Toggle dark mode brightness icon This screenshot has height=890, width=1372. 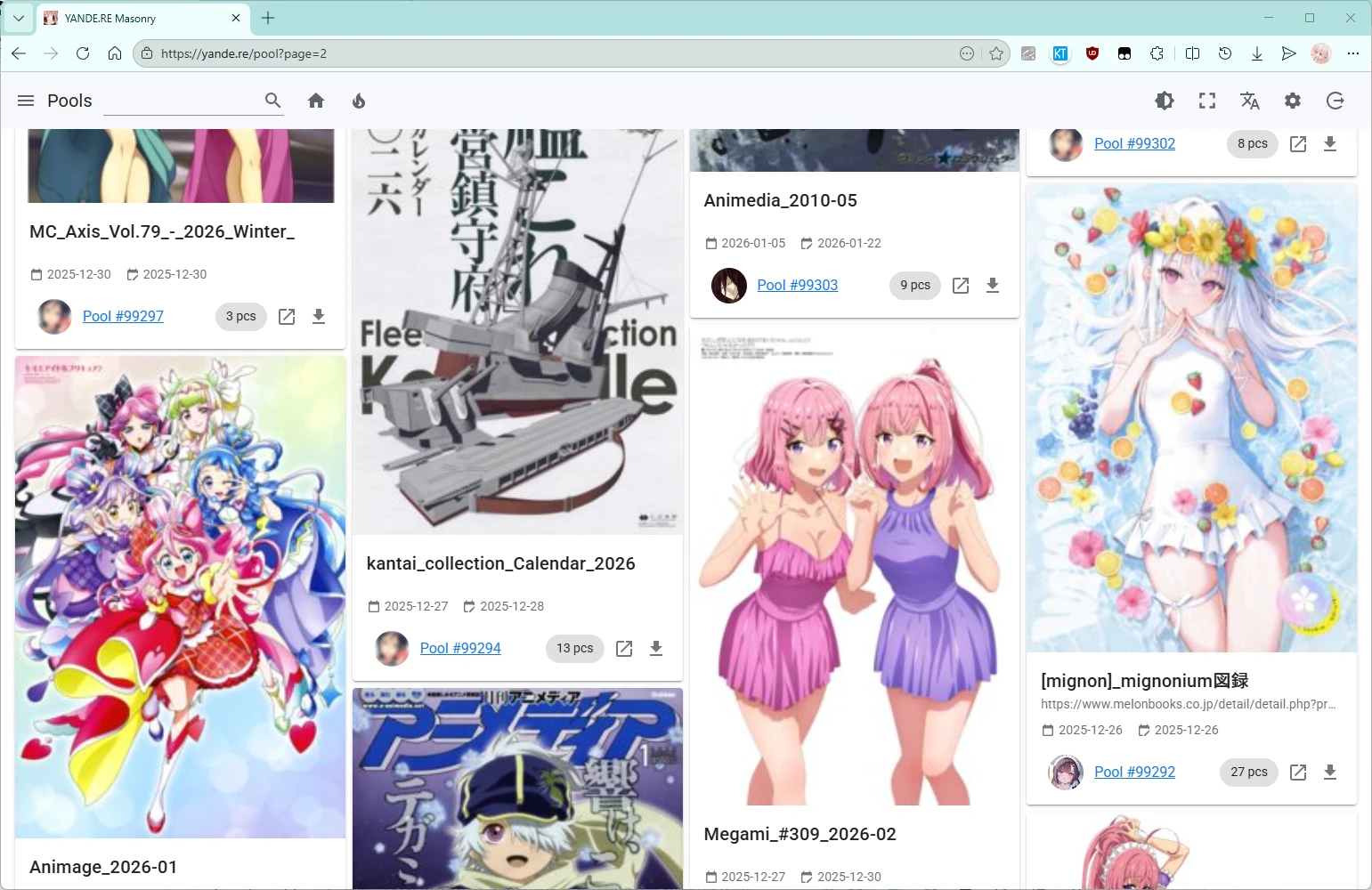[1165, 101]
